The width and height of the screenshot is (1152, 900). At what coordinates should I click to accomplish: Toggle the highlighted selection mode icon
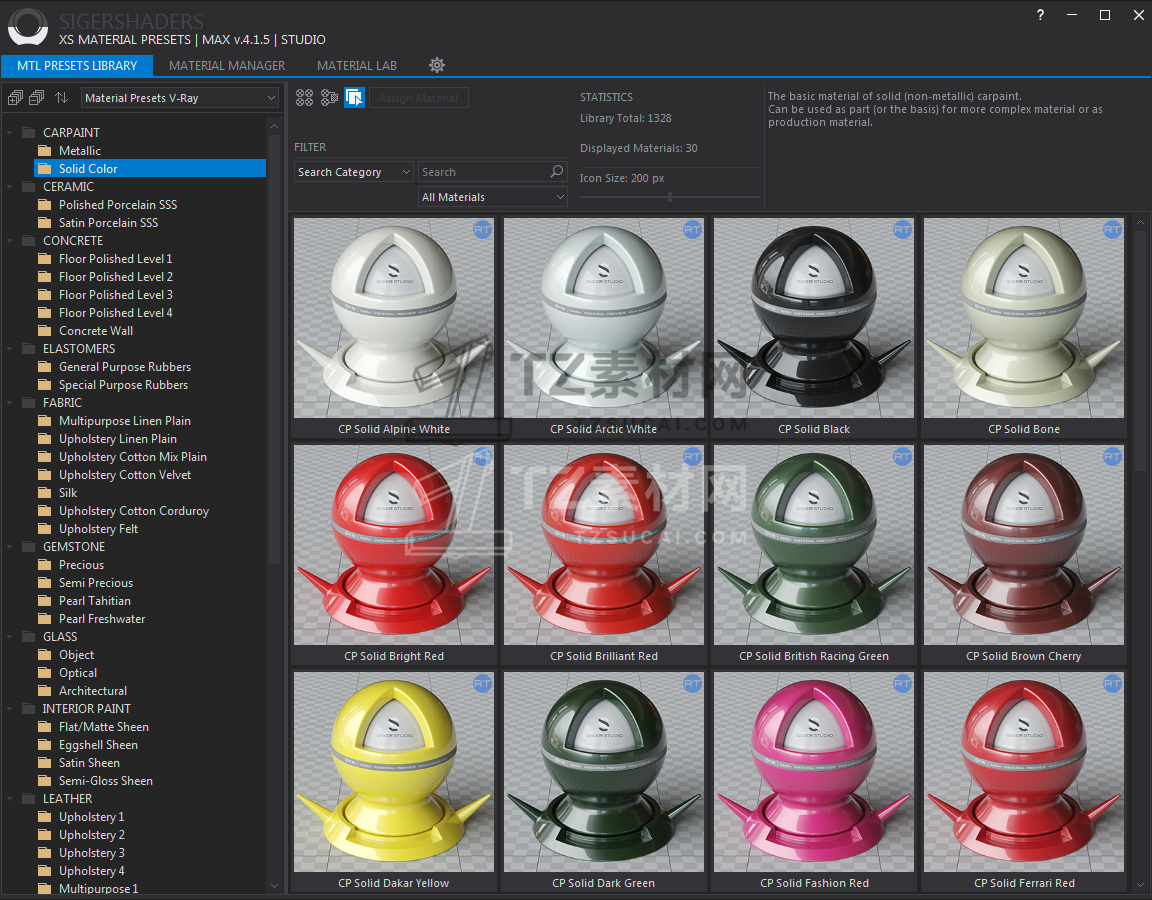point(354,98)
